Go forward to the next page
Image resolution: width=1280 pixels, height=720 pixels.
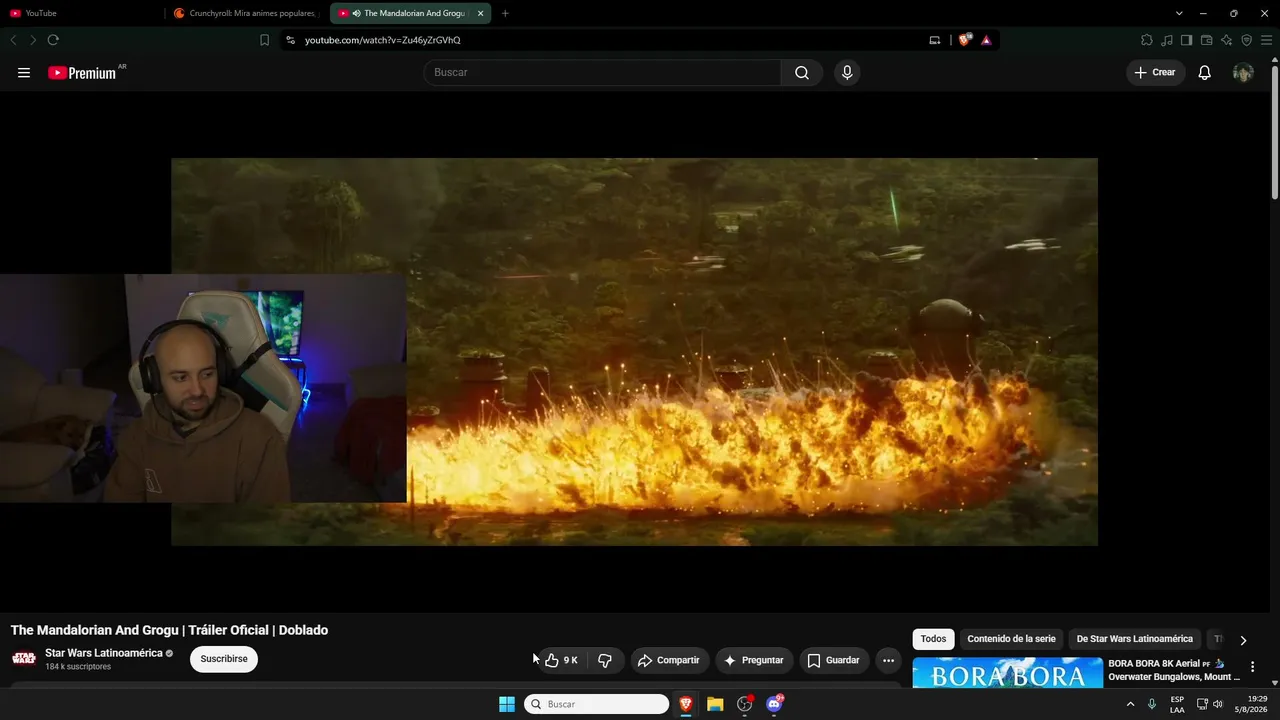click(x=33, y=40)
